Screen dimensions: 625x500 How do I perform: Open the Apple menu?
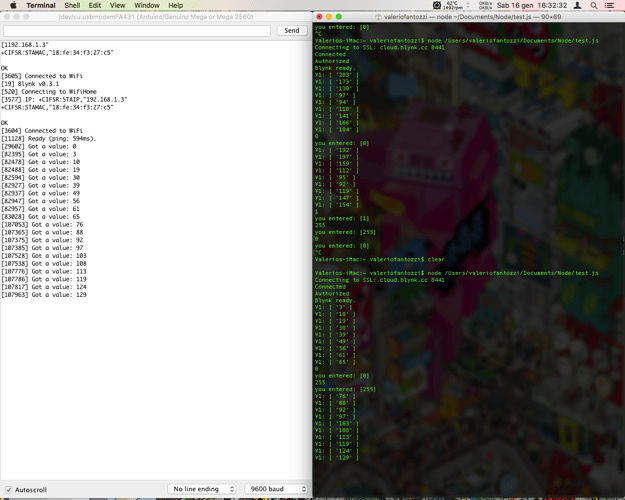13,5
